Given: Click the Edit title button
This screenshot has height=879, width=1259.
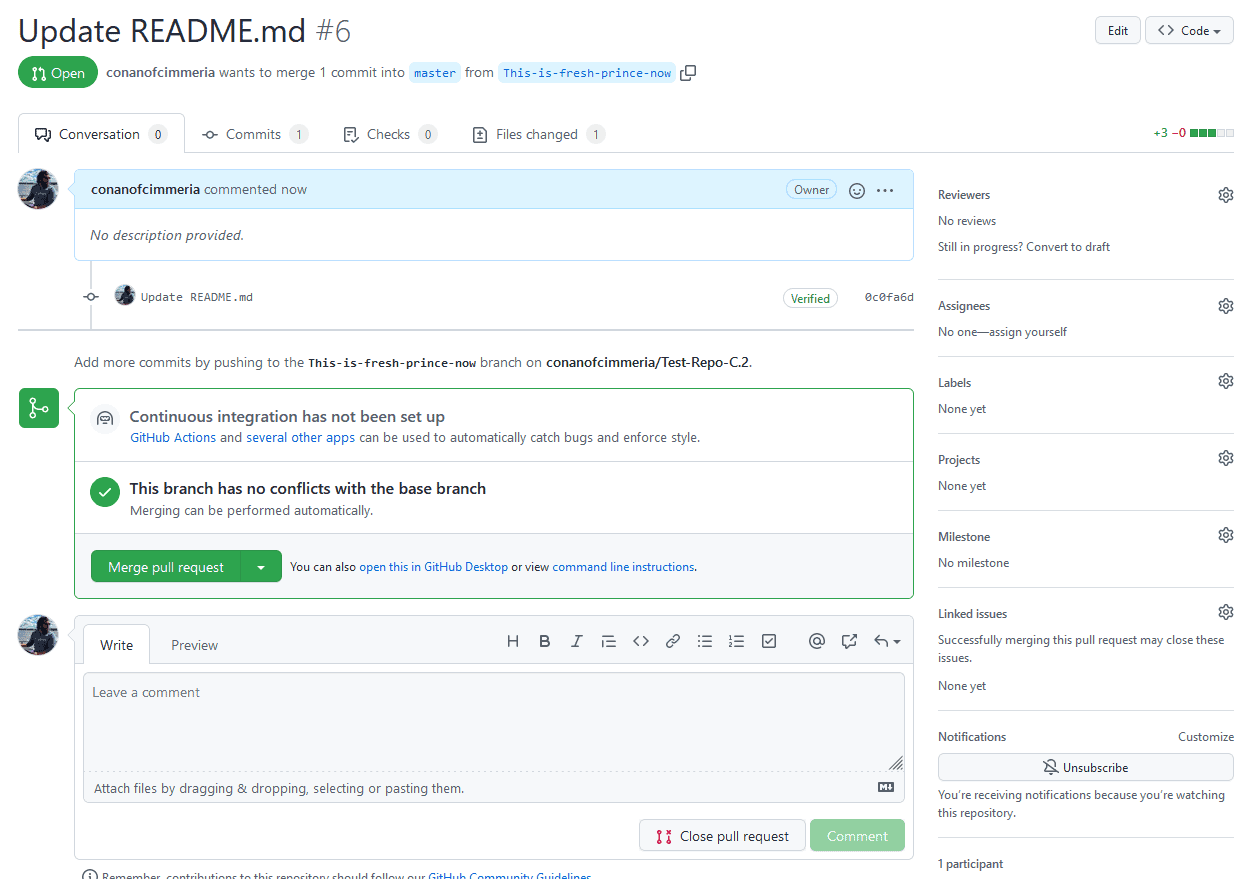Looking at the screenshot, I should coord(1118,31).
